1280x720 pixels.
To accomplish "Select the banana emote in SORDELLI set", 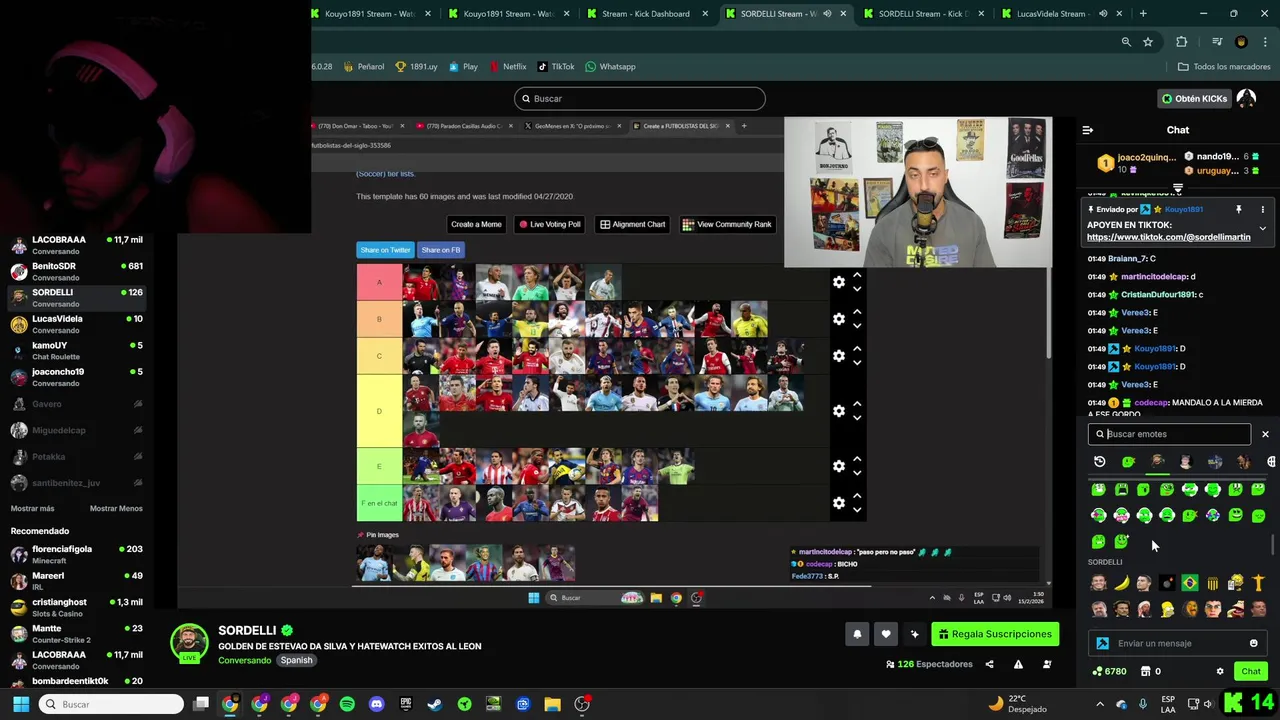I will (x=1122, y=583).
